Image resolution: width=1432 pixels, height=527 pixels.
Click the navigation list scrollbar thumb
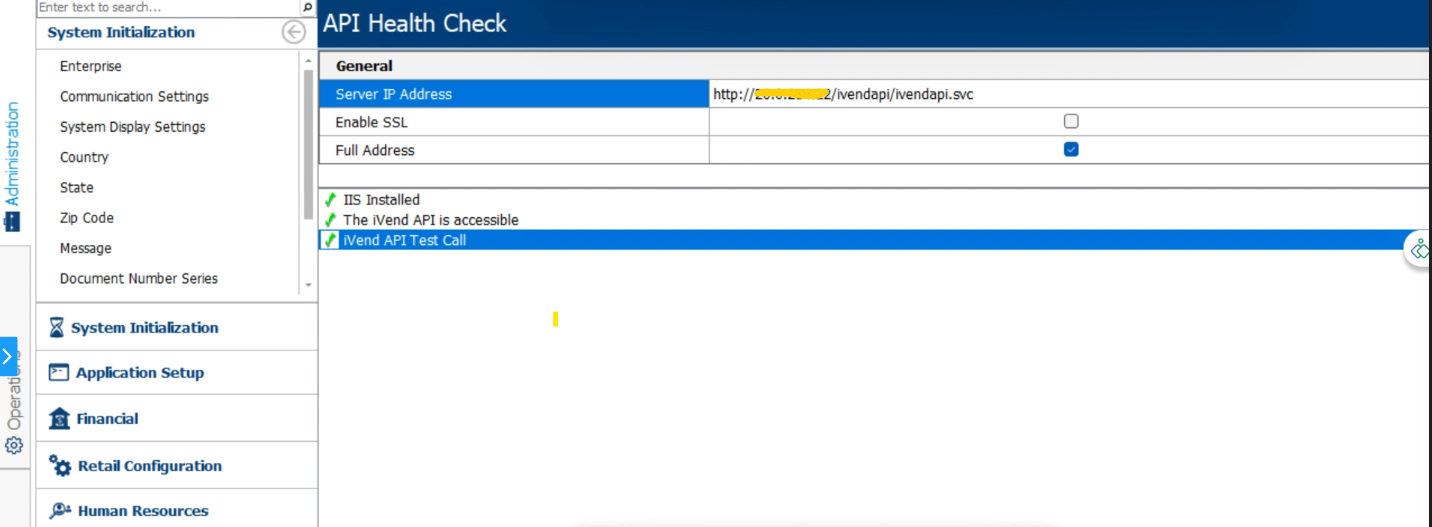point(308,143)
